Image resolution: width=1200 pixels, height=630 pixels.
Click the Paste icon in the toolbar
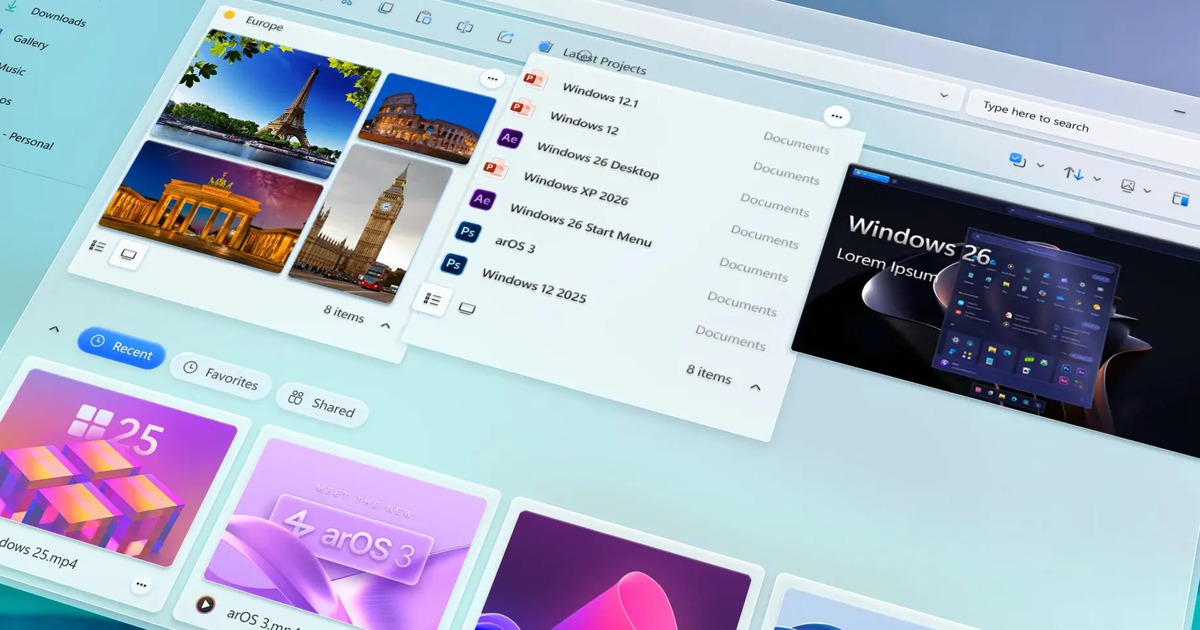click(x=424, y=19)
